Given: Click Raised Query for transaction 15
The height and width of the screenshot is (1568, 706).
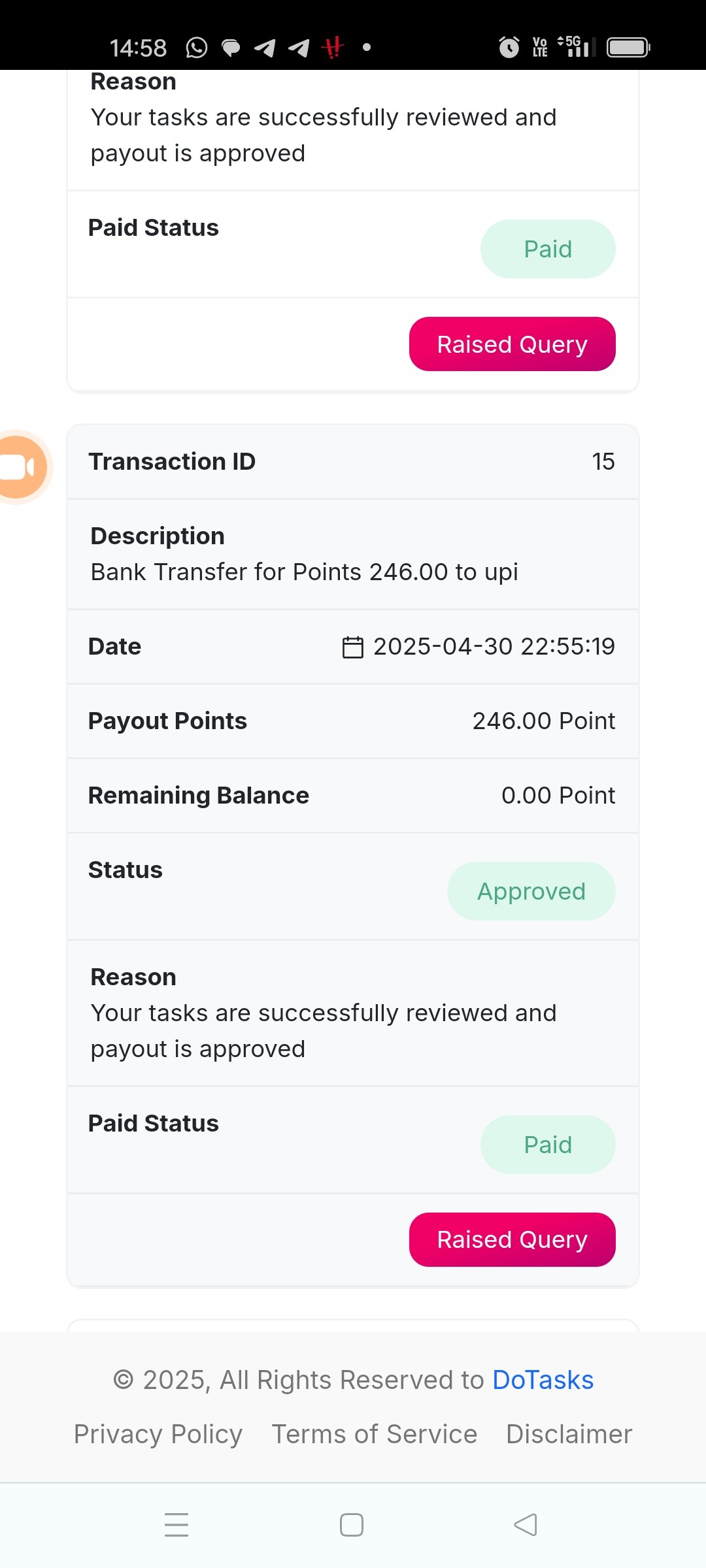Looking at the screenshot, I should click(x=513, y=1239).
